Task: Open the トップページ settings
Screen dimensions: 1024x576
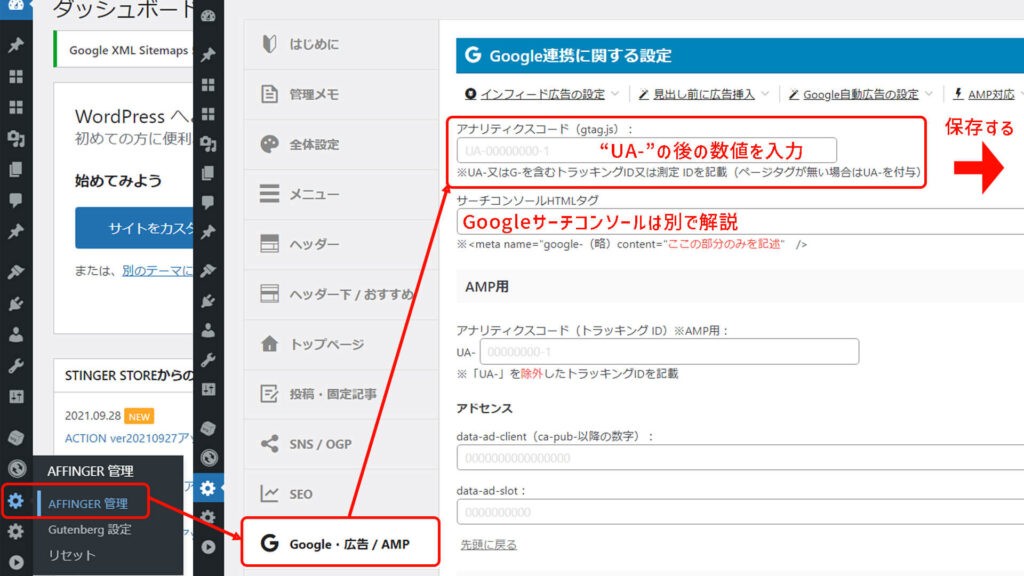Action: click(341, 344)
